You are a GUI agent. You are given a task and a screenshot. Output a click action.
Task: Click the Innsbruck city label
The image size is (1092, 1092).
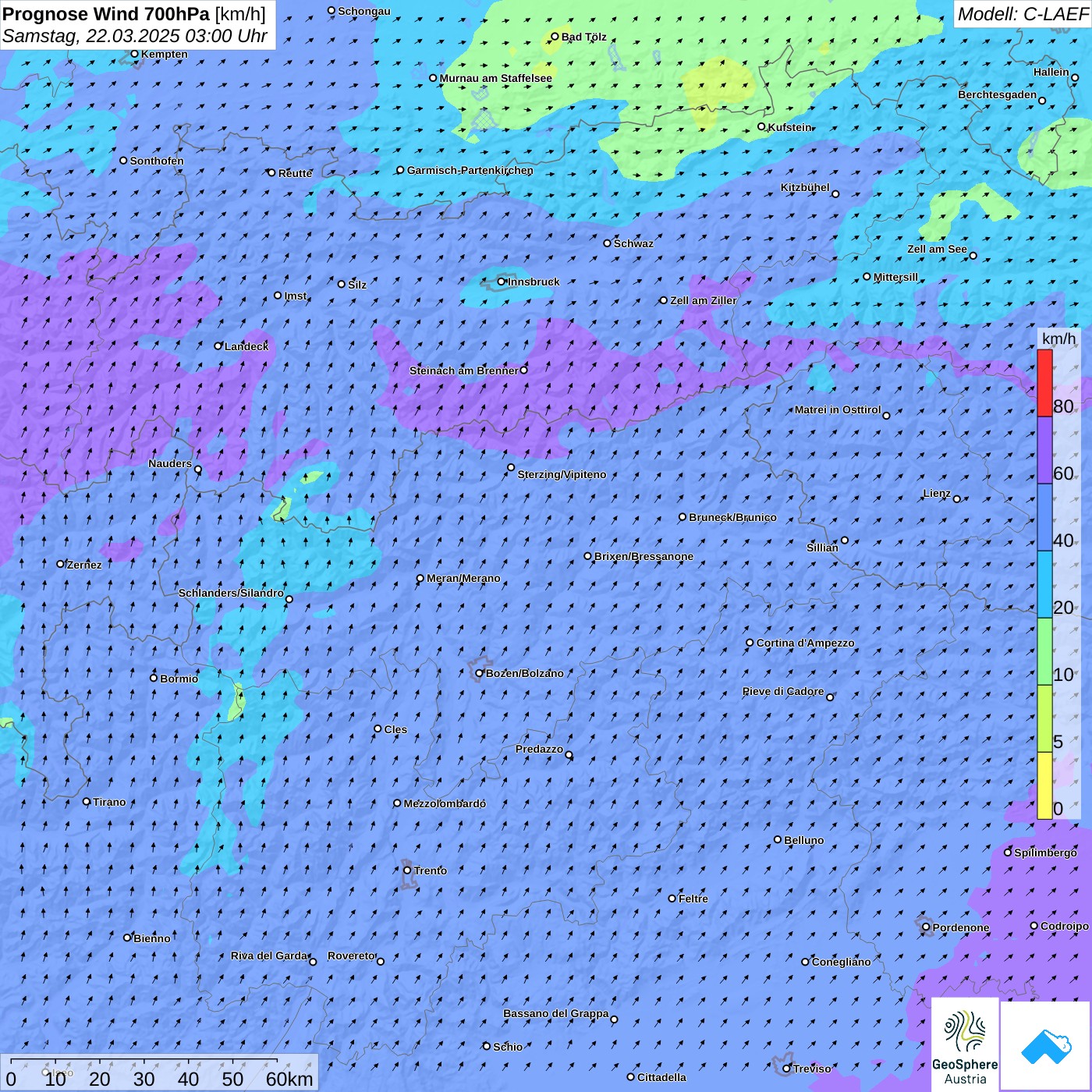[534, 282]
